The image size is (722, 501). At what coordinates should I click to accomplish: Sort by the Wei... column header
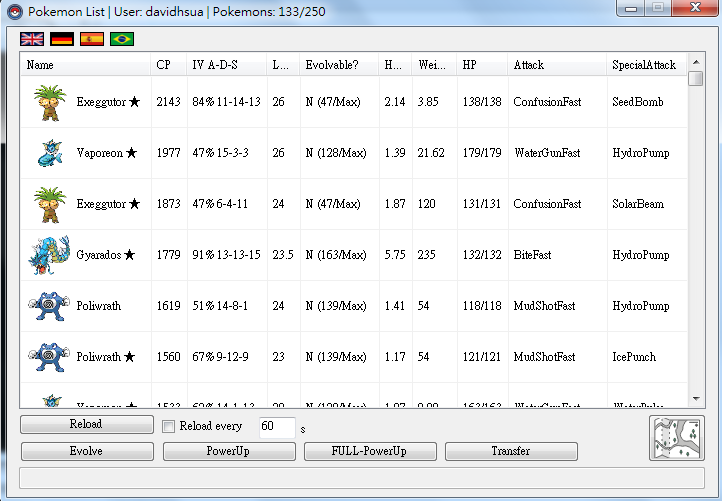click(434, 65)
